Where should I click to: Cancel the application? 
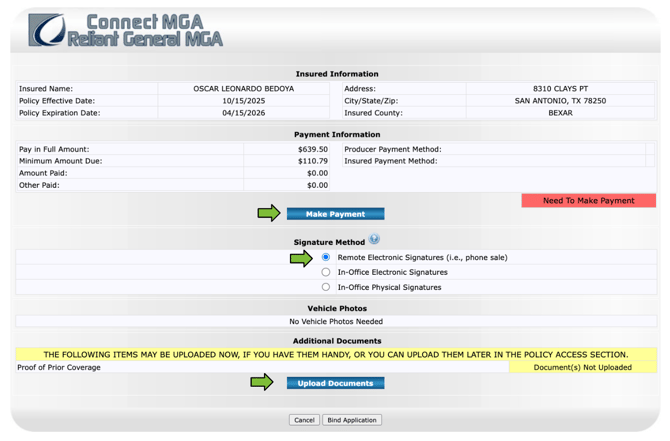tap(304, 420)
